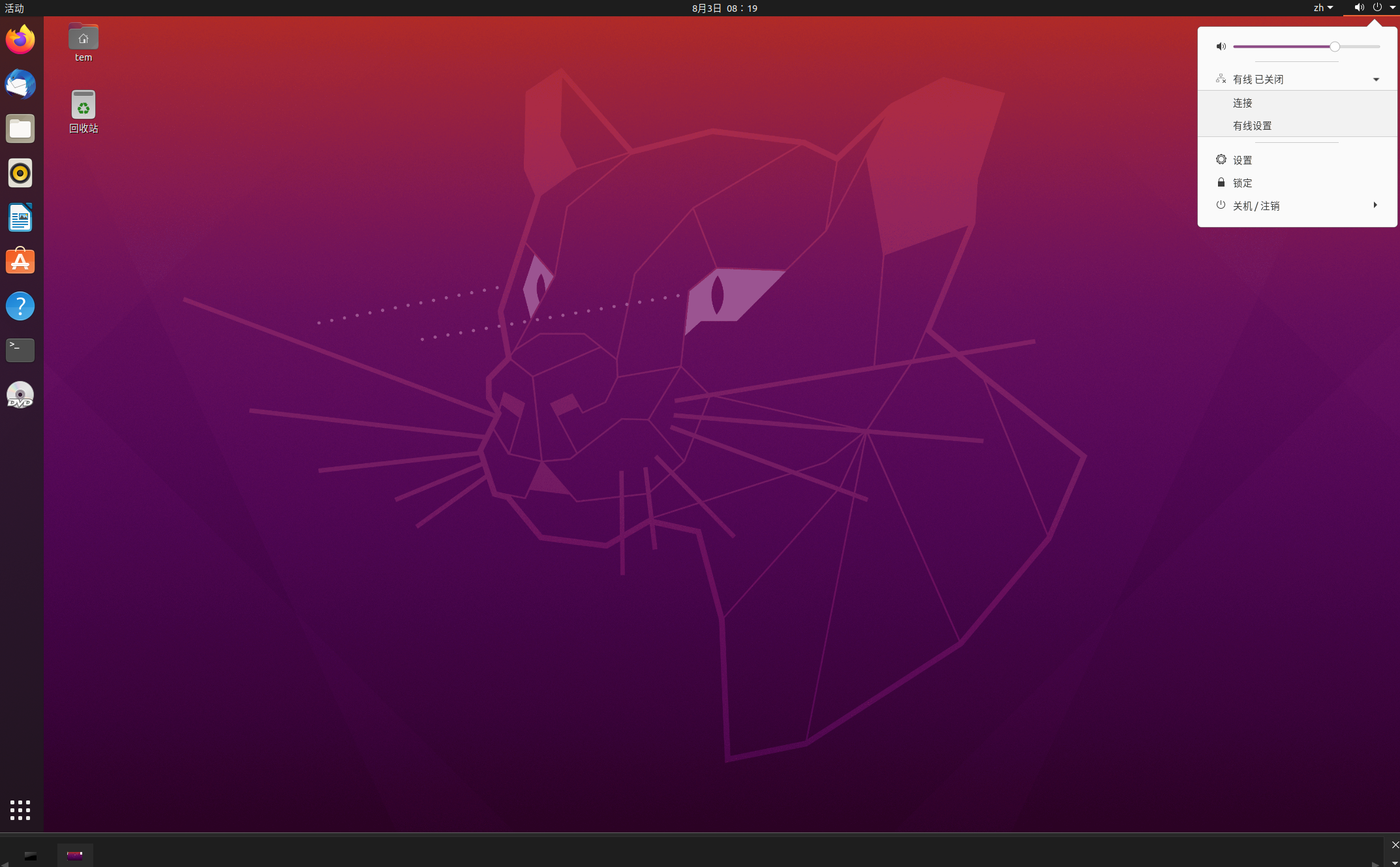
Task: Click the wired network icon in menu
Action: [x=1221, y=78]
